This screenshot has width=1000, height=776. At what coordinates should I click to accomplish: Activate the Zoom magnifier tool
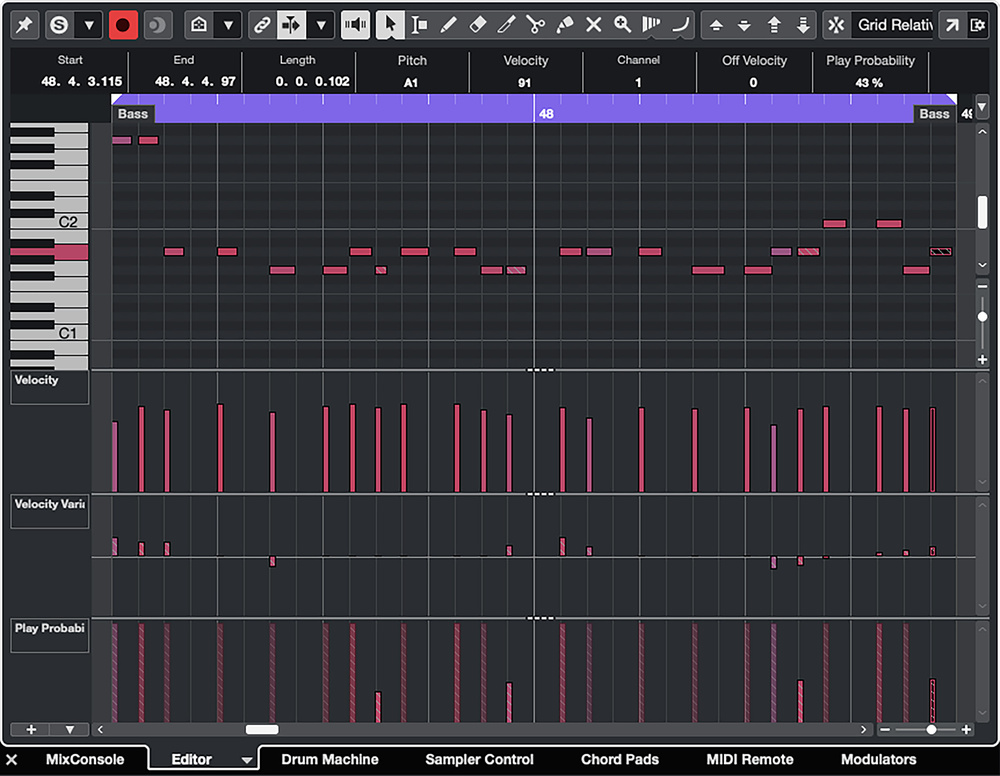tap(623, 24)
